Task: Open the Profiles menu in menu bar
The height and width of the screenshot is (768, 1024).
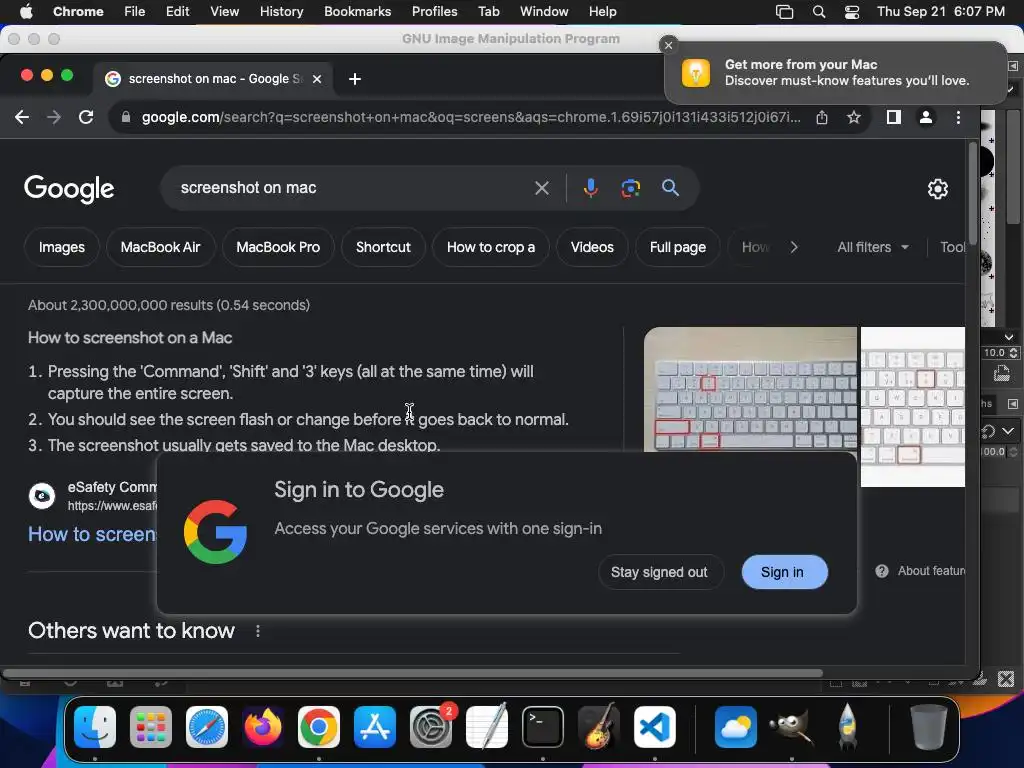Action: 434,12
